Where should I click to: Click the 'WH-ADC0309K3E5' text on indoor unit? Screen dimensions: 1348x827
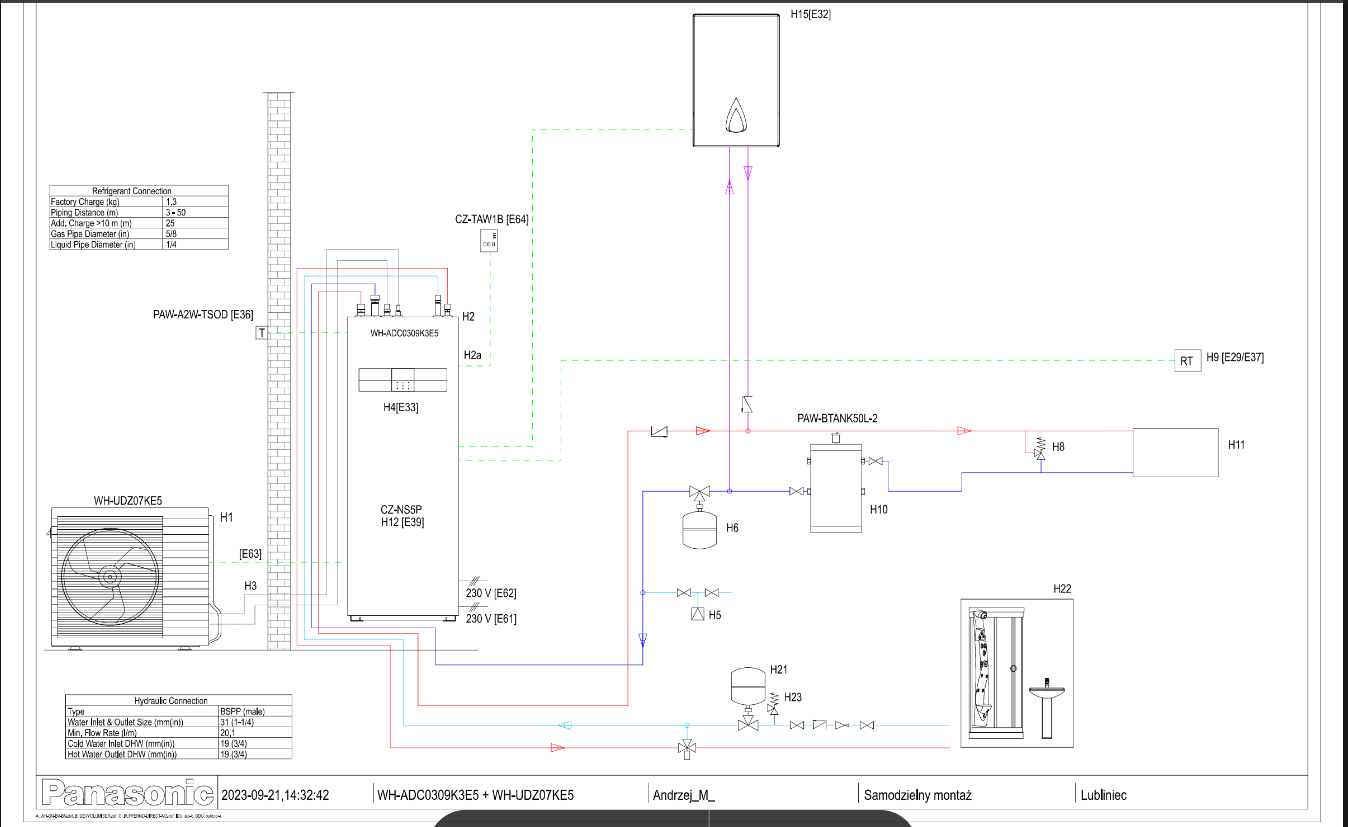point(404,333)
